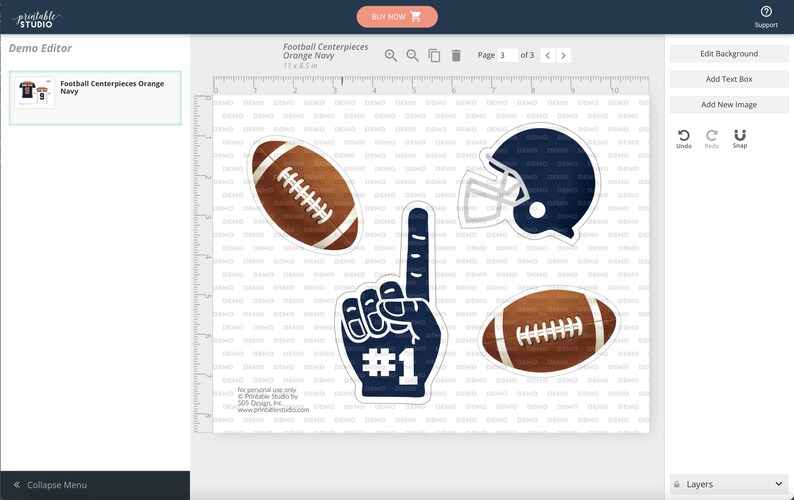Go to previous page arrow
The width and height of the screenshot is (794, 500).
547,55
